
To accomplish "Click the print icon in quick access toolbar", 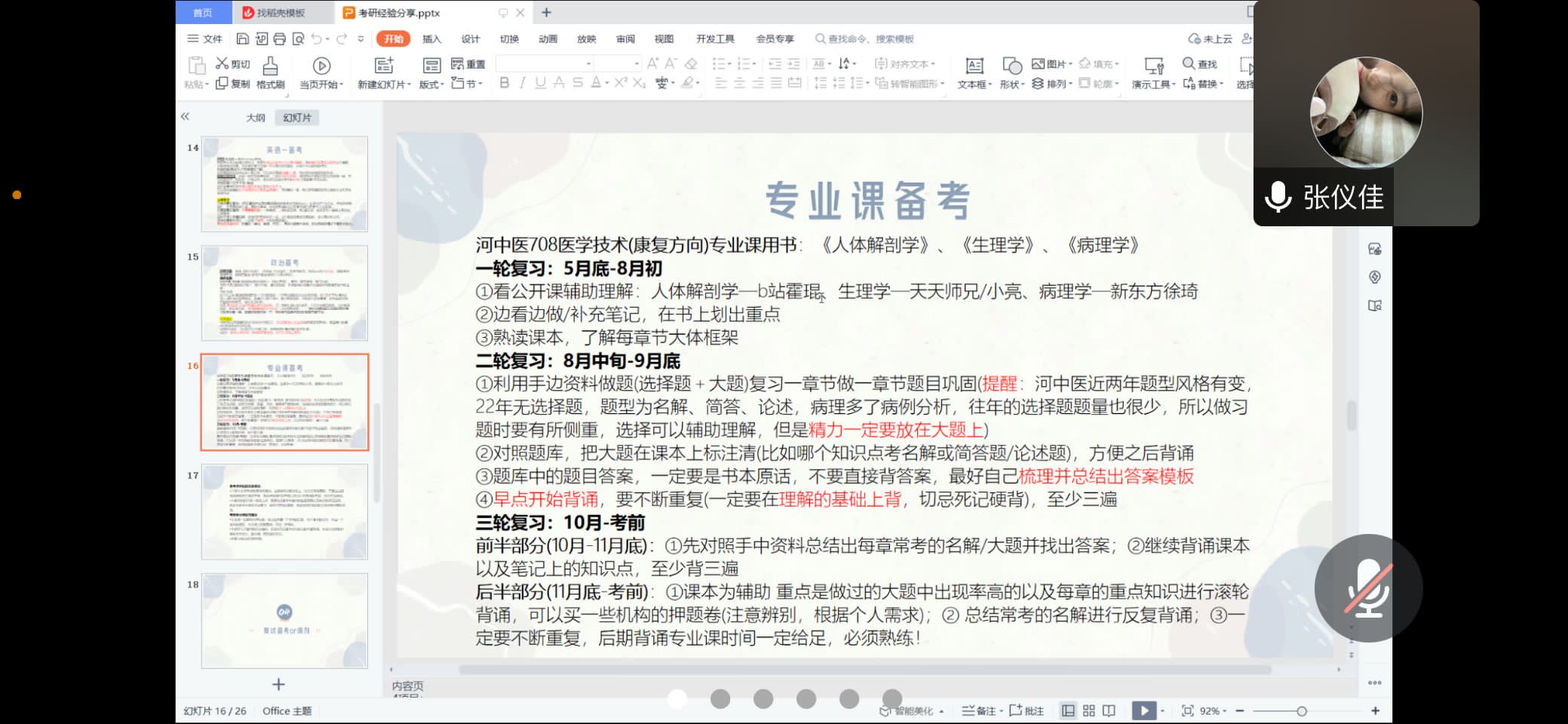I will (280, 38).
